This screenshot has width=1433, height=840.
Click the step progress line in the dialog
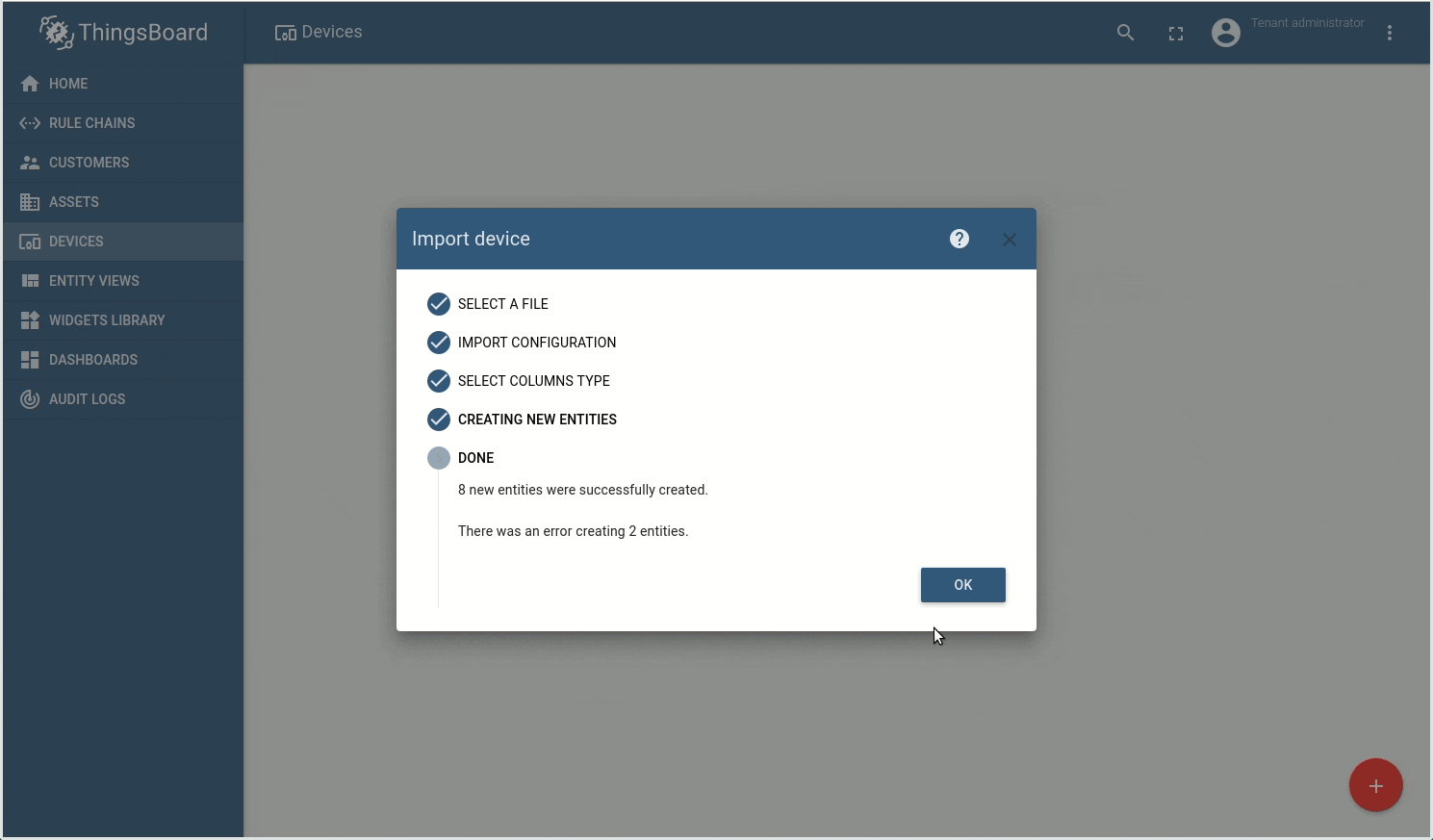coord(439,539)
